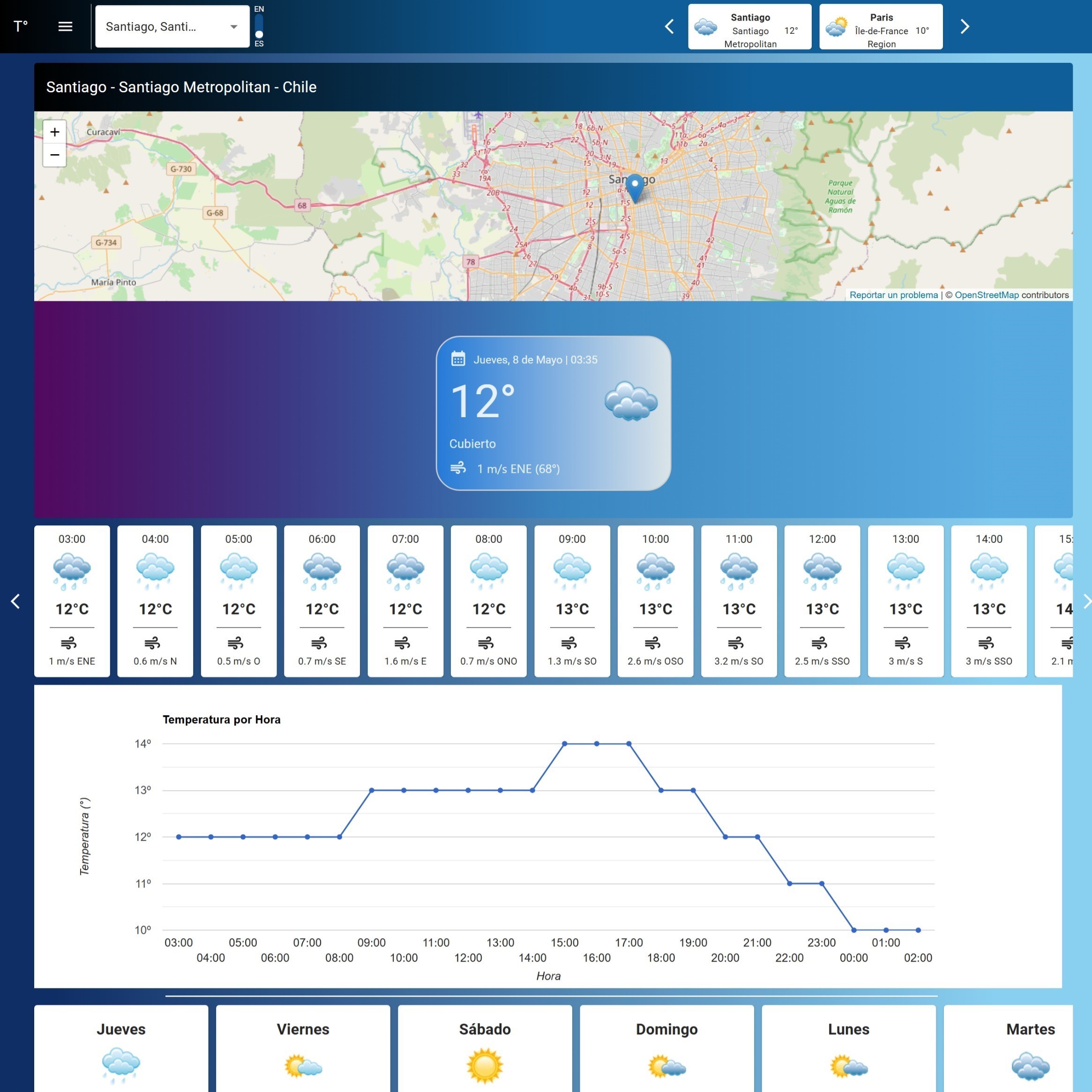Click the wind icon beside 1 m/s ENE

(458, 468)
